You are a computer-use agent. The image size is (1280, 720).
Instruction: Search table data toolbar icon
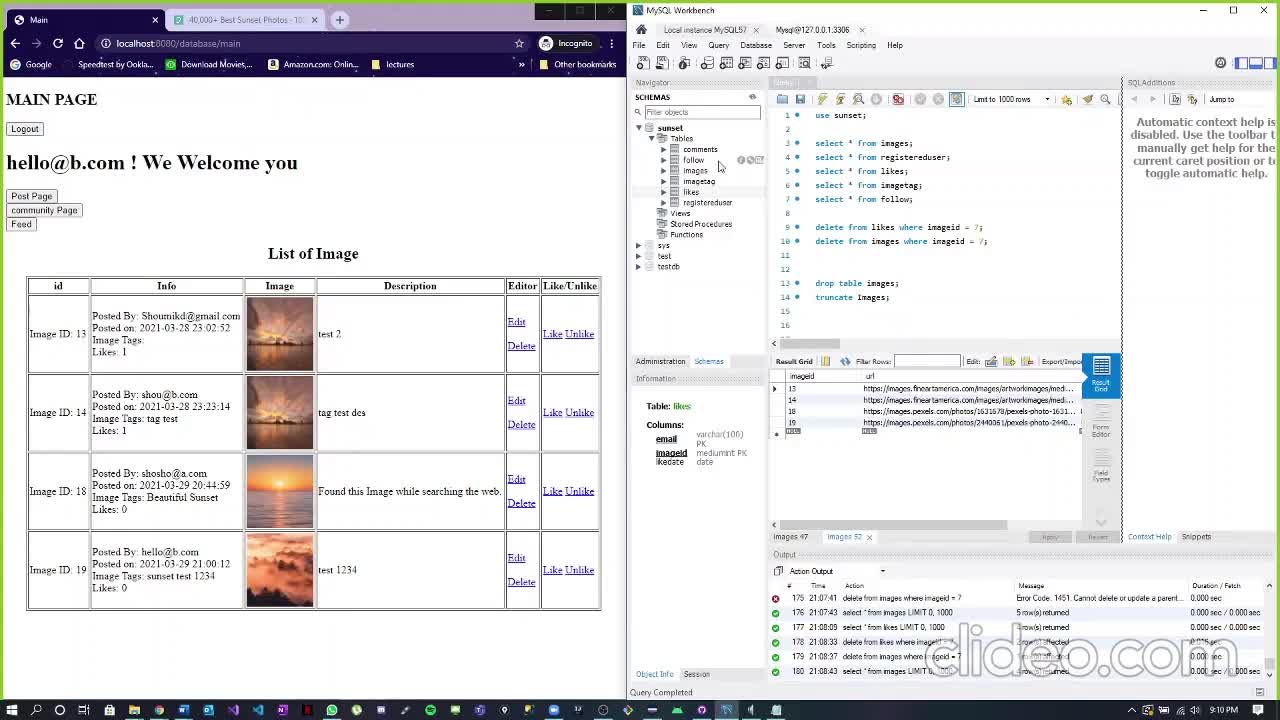tap(804, 63)
